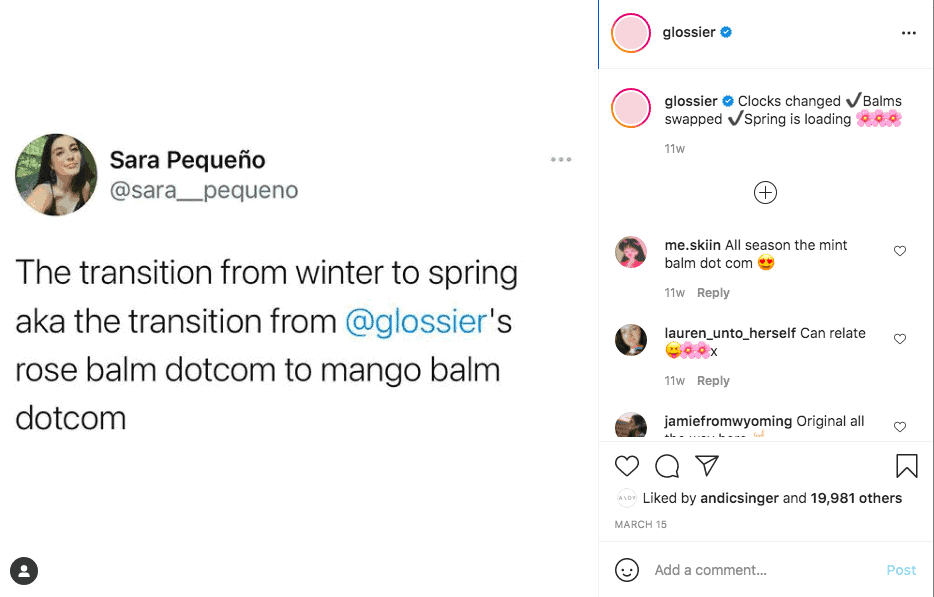Toggle the like heart on me.skiin's comment
934x597 pixels.
pos(900,251)
